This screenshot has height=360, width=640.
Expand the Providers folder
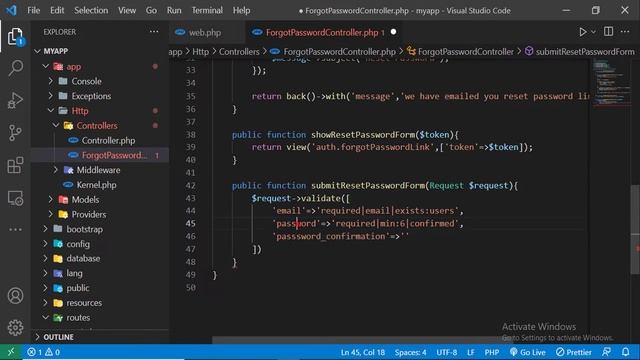tap(51, 214)
